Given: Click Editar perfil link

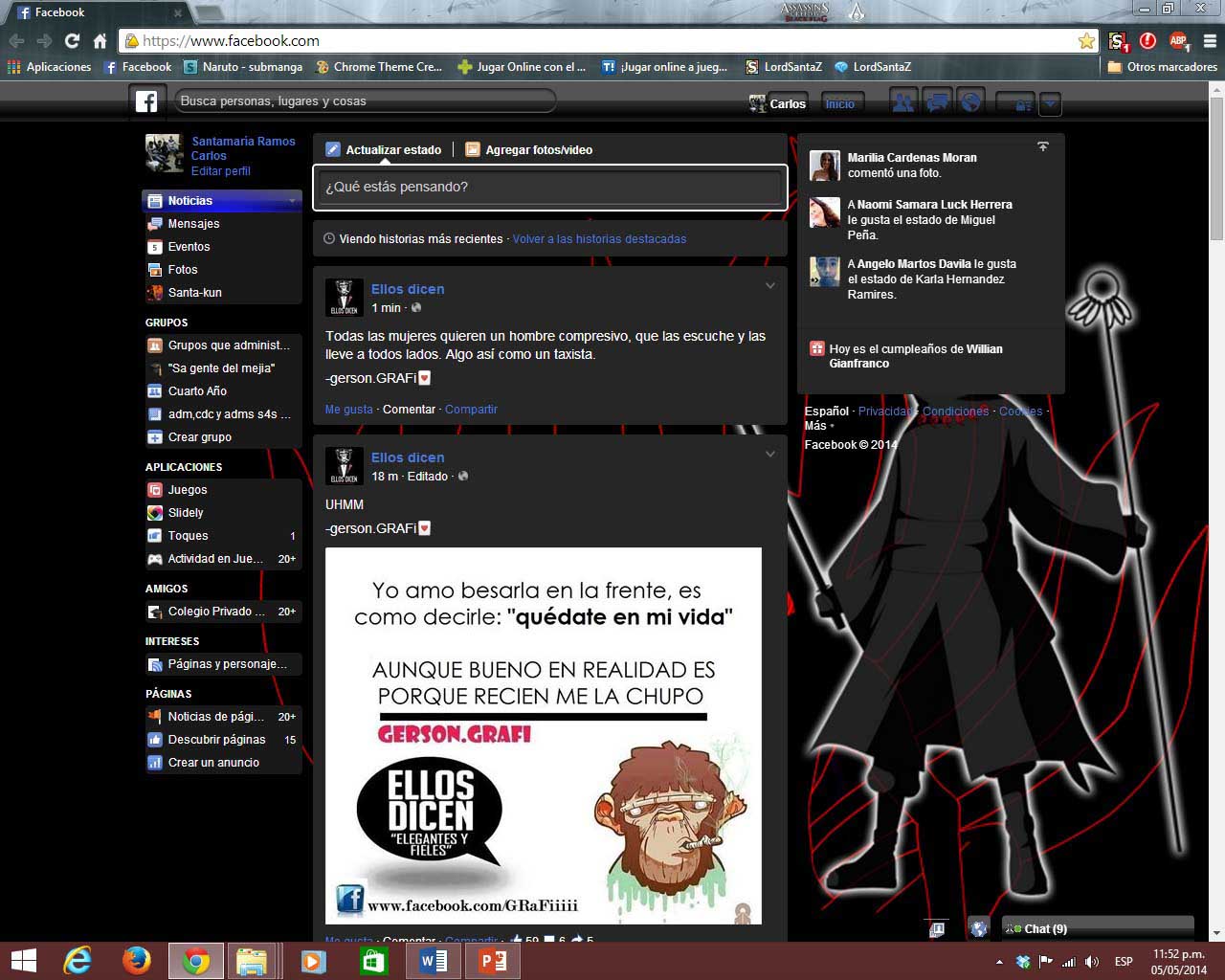Looking at the screenshot, I should (220, 171).
